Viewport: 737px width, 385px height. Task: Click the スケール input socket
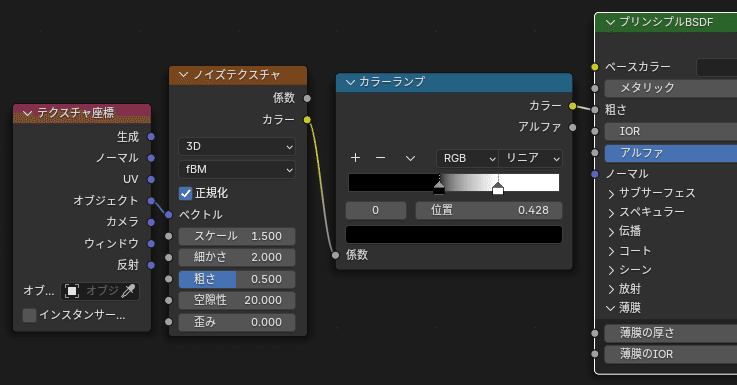pos(169,236)
